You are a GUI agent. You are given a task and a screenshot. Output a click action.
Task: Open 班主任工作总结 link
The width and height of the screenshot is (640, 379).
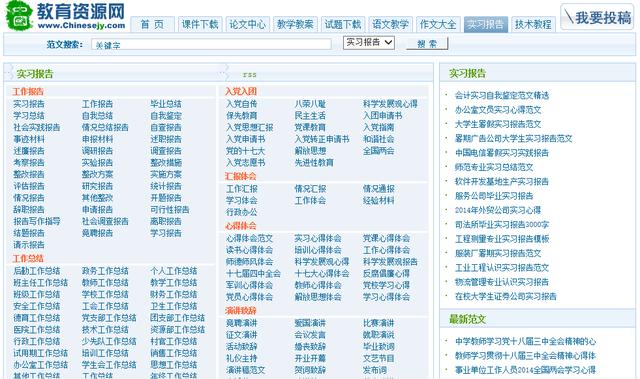tap(41, 283)
